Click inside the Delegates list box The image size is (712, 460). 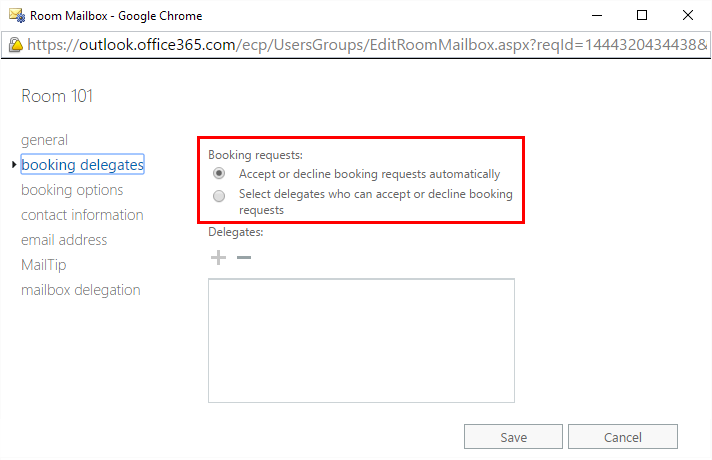click(361, 340)
